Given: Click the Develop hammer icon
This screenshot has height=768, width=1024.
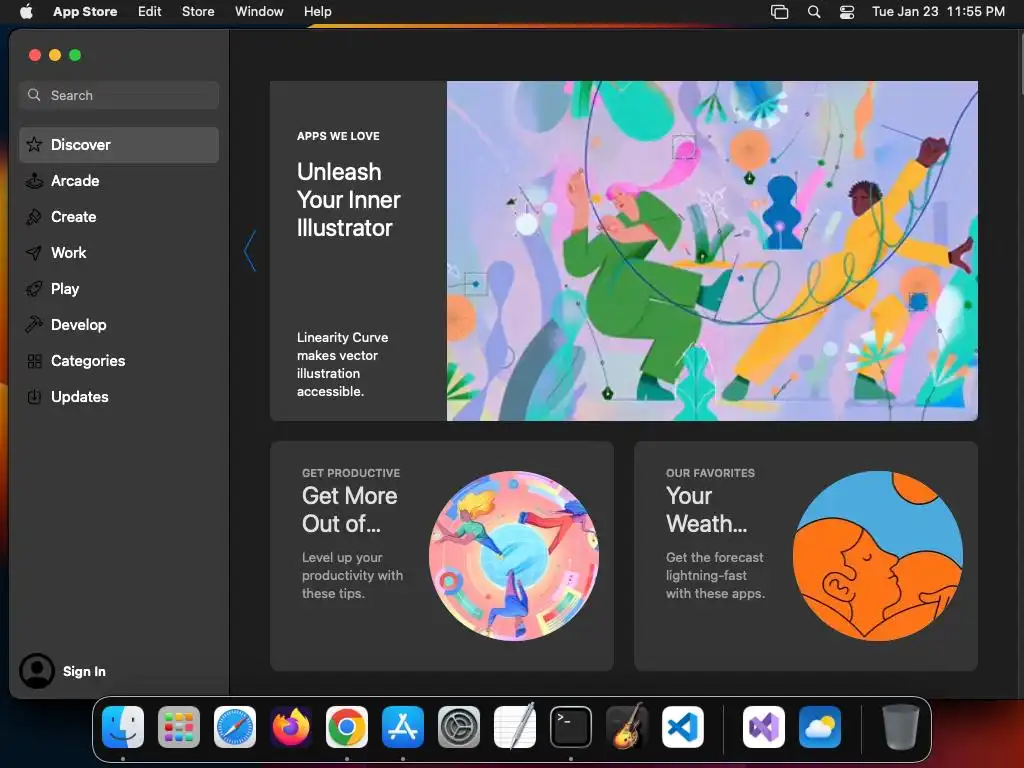Looking at the screenshot, I should coord(34,325).
